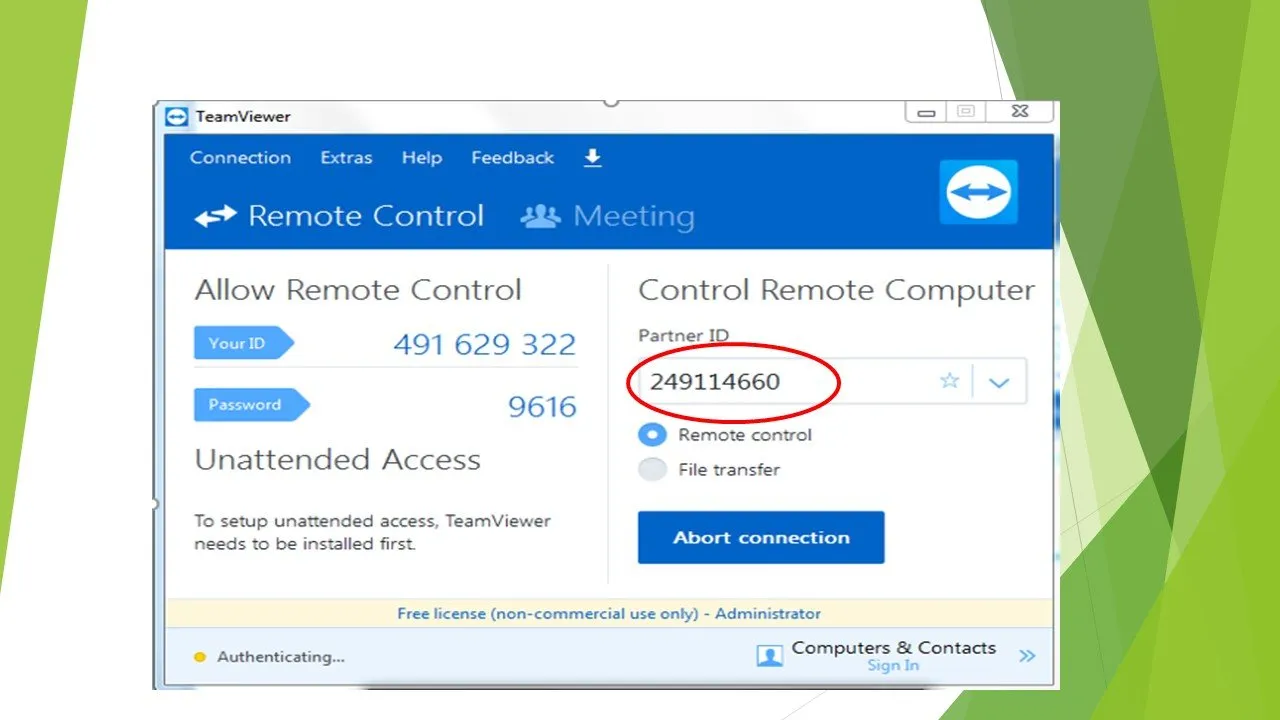This screenshot has height=720, width=1280.
Task: Click the unattended access setup message
Action: pos(372,533)
